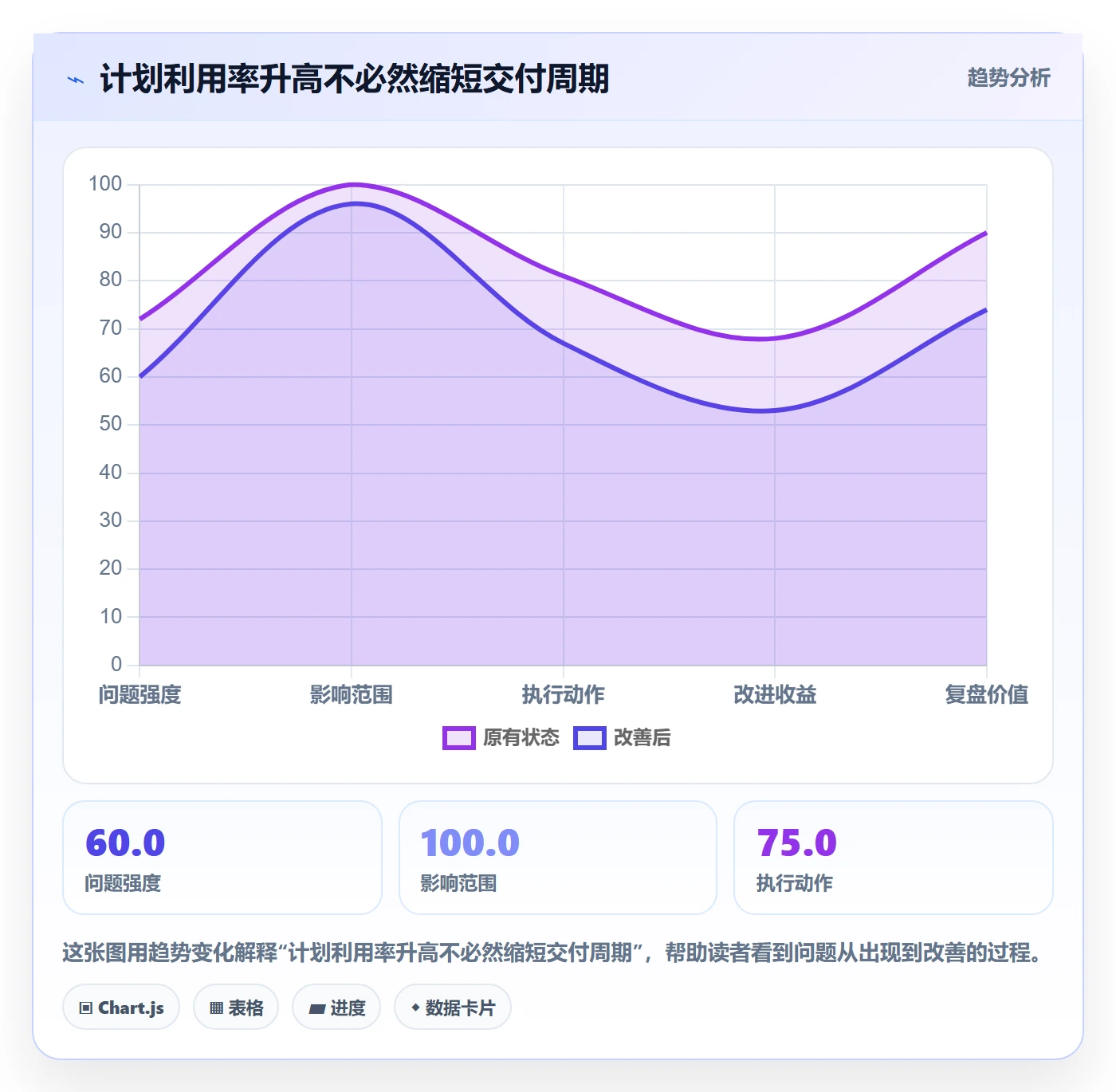Click the 50 y-axis tick label

pos(111,424)
